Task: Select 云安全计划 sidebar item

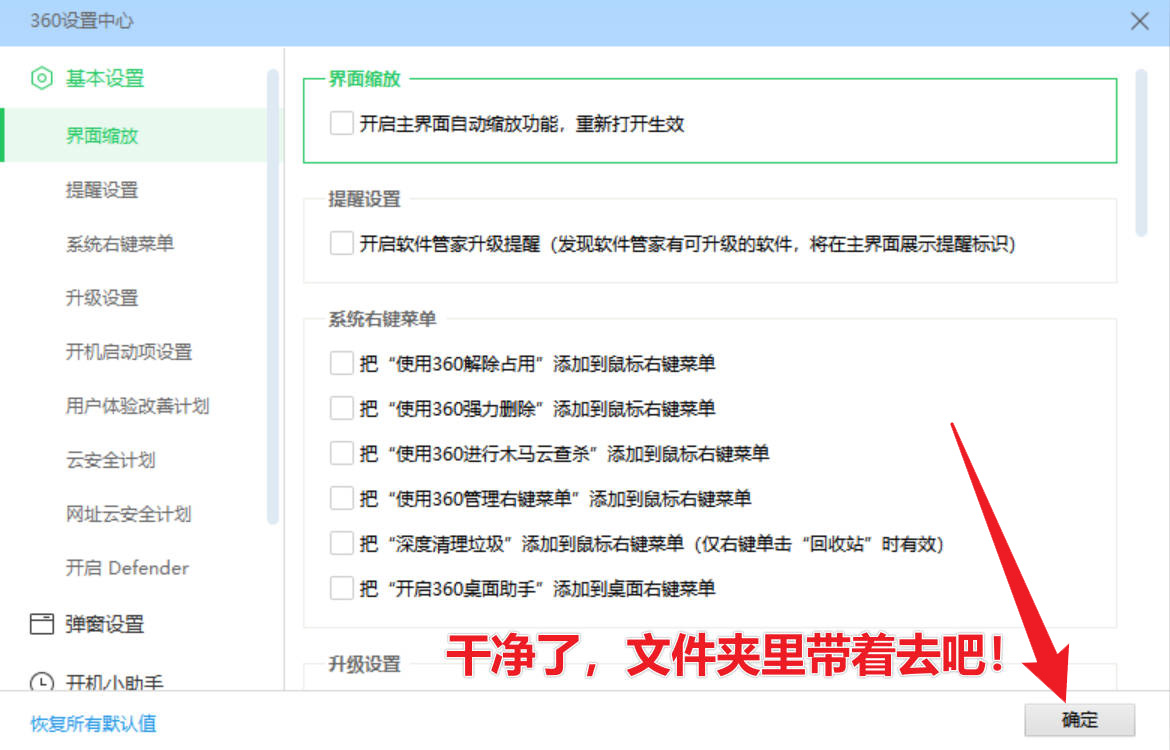Action: click(110, 460)
